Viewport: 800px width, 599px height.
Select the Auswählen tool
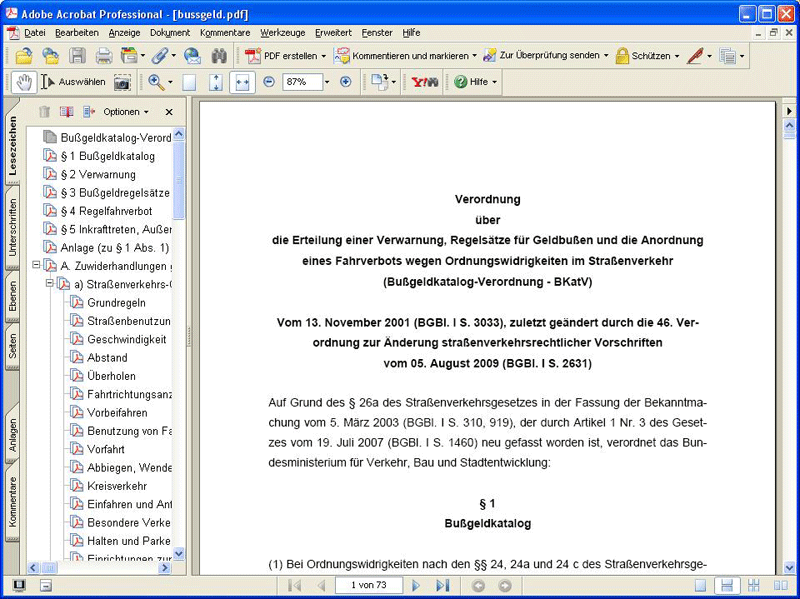click(x=73, y=82)
